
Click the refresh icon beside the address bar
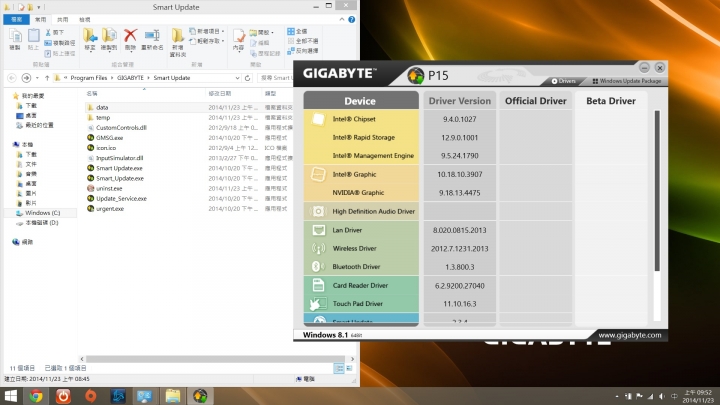click(248, 78)
